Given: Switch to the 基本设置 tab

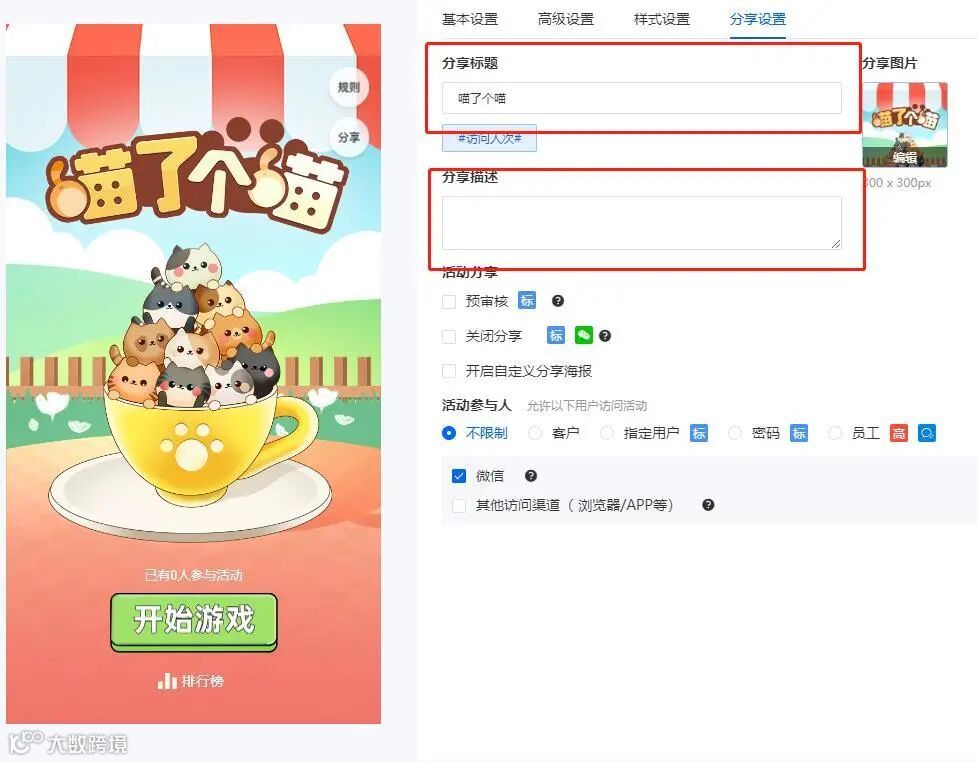Looking at the screenshot, I should pos(470,19).
